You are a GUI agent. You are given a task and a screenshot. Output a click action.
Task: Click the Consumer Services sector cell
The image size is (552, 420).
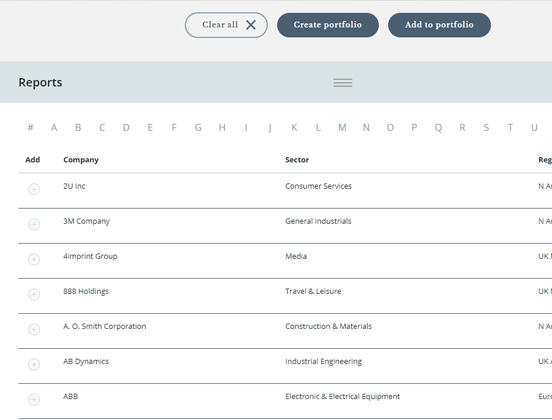tap(319, 186)
